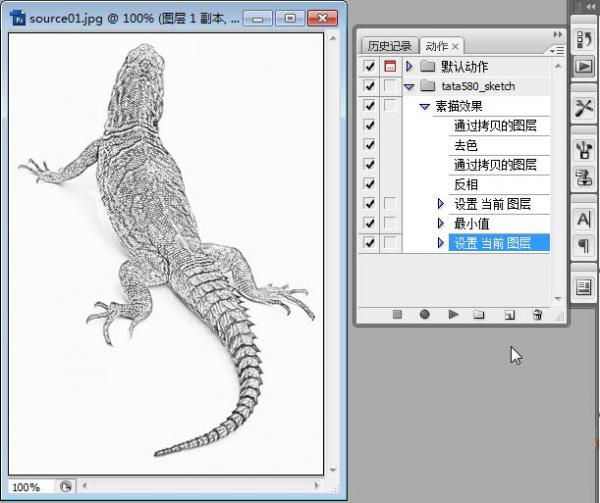Select the 反相 action step
Screen dimensions: 600x503
[466, 184]
